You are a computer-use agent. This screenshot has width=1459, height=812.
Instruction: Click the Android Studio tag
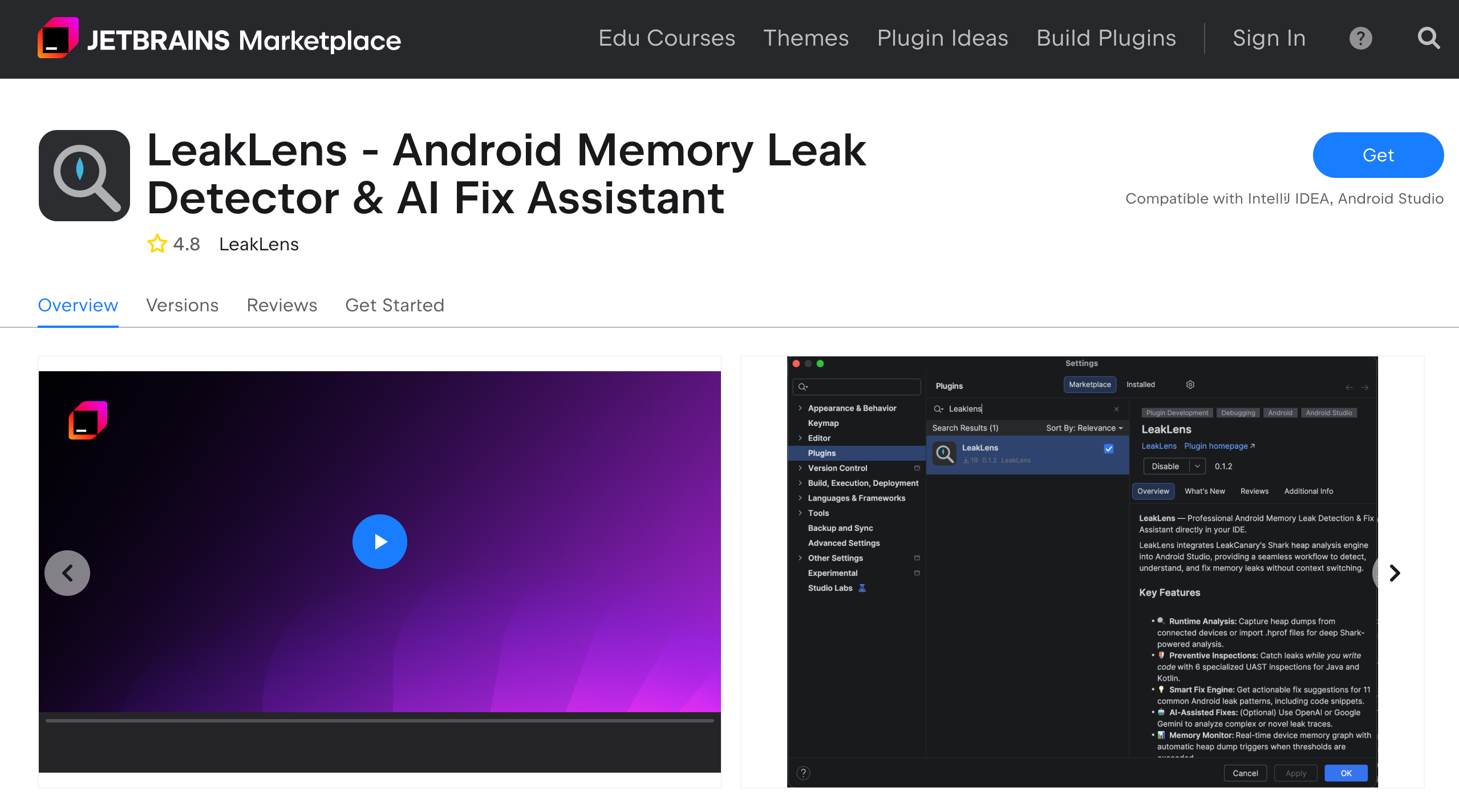pos(1328,413)
